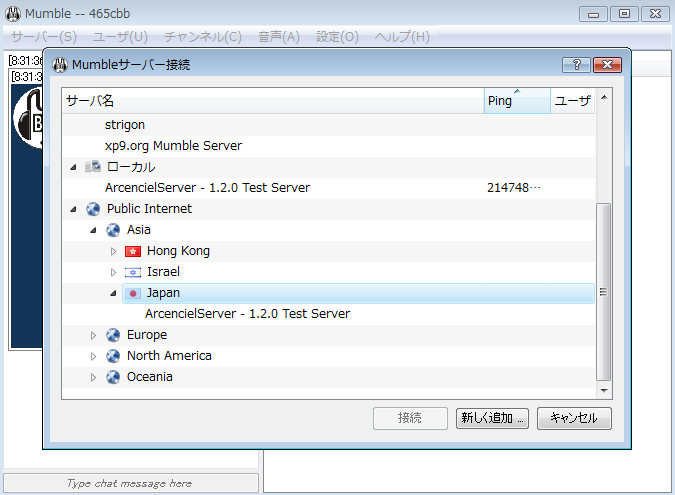
Task: Expand the Europe region
Action: pyautogui.click(x=93, y=335)
